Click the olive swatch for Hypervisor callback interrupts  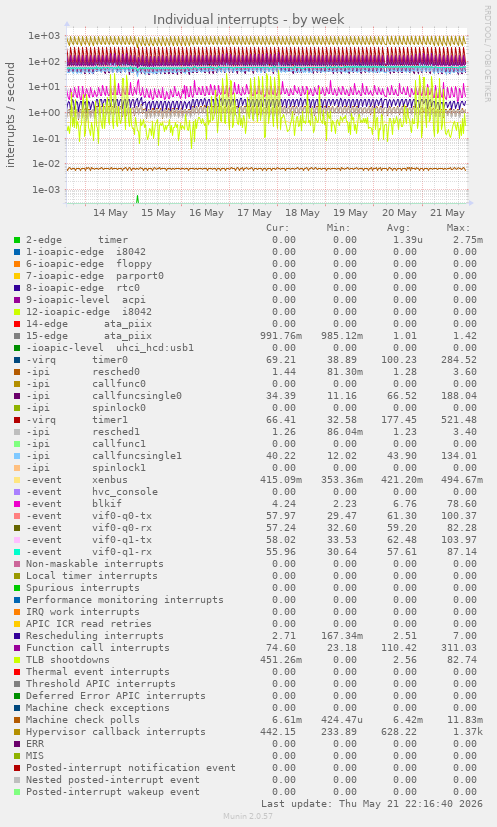click(x=17, y=732)
